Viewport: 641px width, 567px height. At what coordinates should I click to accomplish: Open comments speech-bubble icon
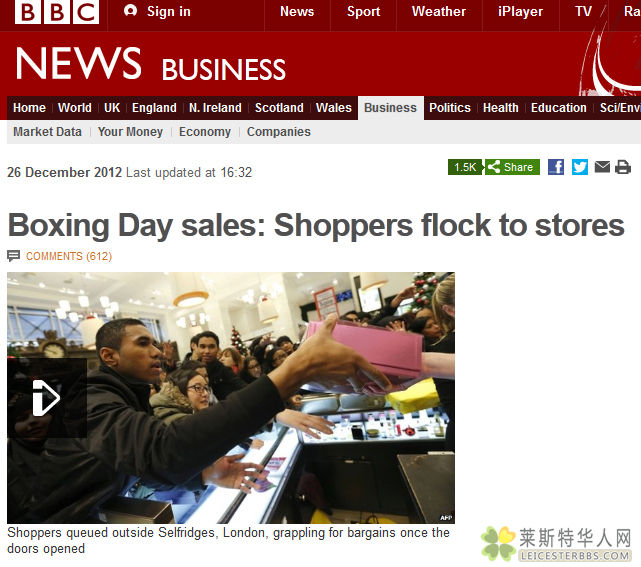(x=13, y=256)
